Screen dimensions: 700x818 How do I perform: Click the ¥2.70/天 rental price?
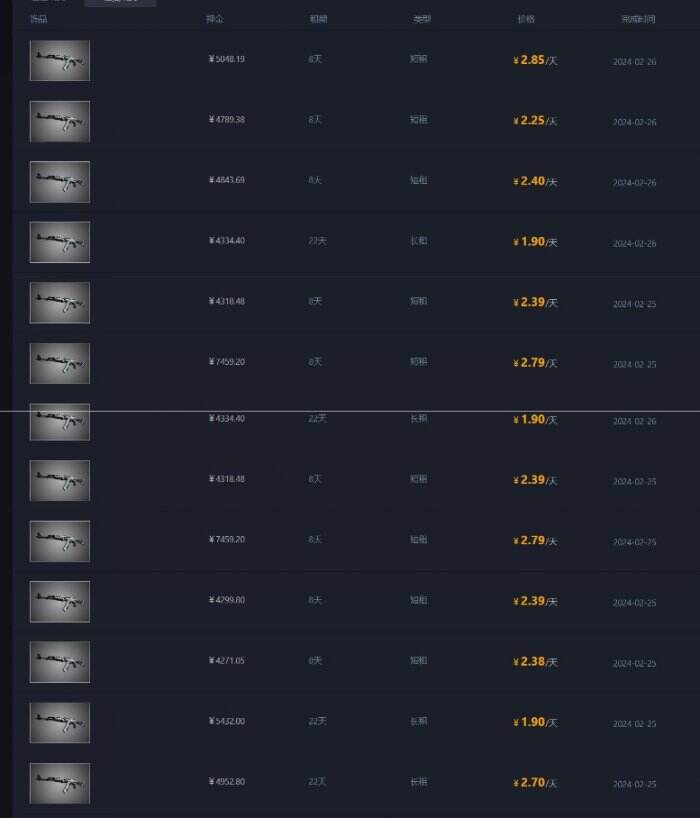click(x=535, y=783)
